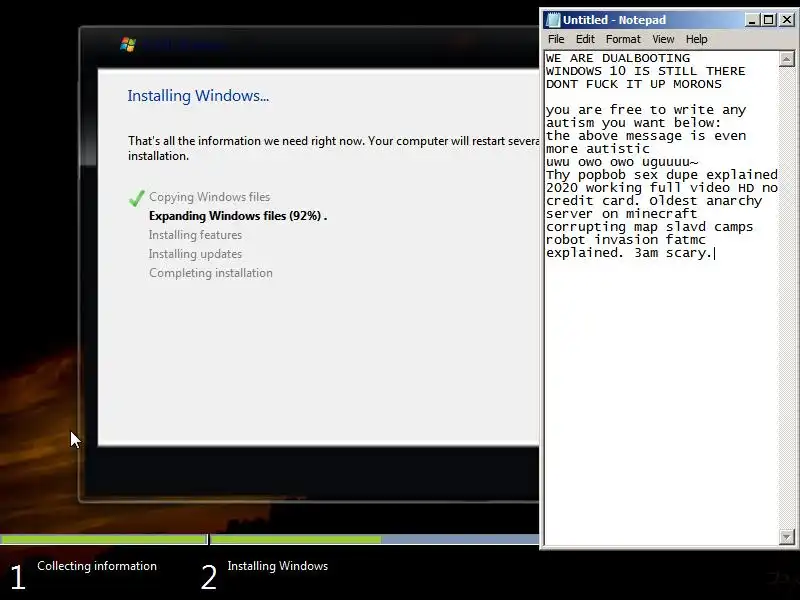Click the 'Installing Windows...' heading

pos(198,96)
